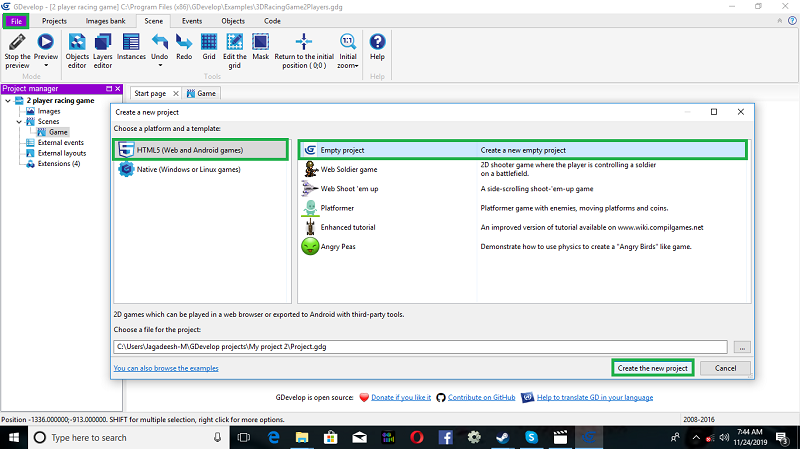This screenshot has height=449, width=800.
Task: Return to the initial position (0;0)
Action: tap(304, 51)
